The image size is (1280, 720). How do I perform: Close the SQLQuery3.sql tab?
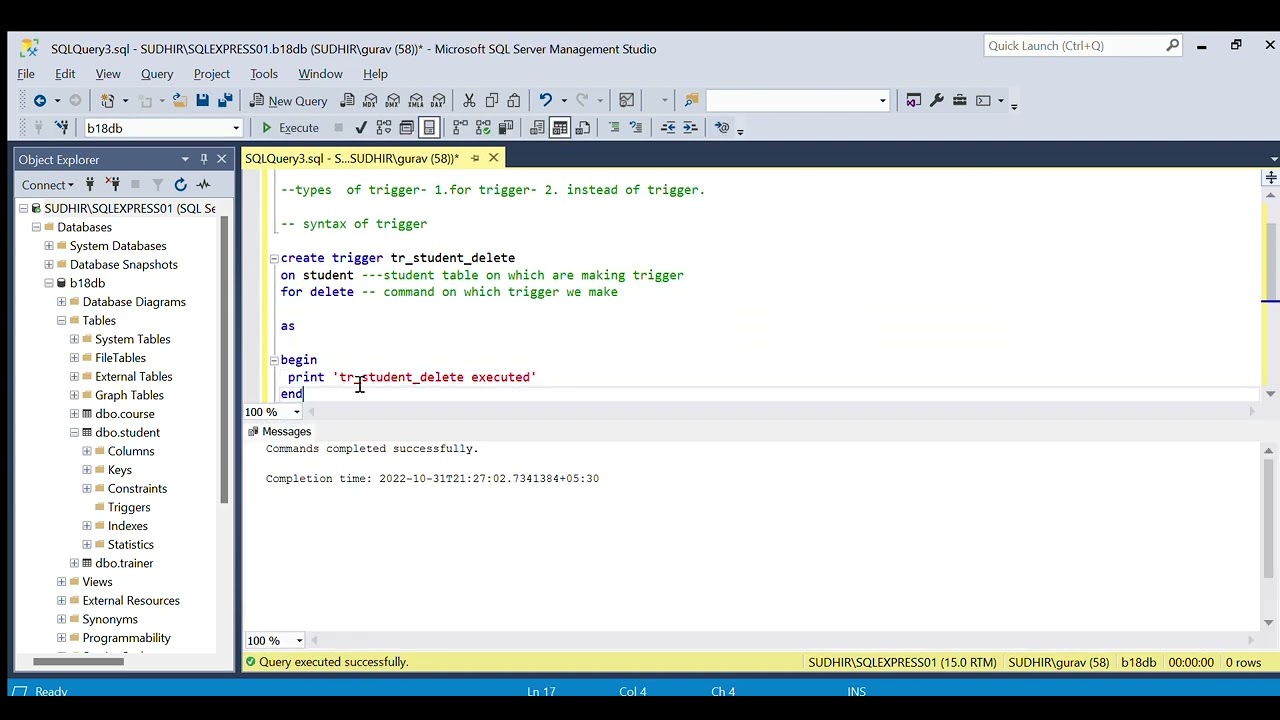click(x=493, y=158)
